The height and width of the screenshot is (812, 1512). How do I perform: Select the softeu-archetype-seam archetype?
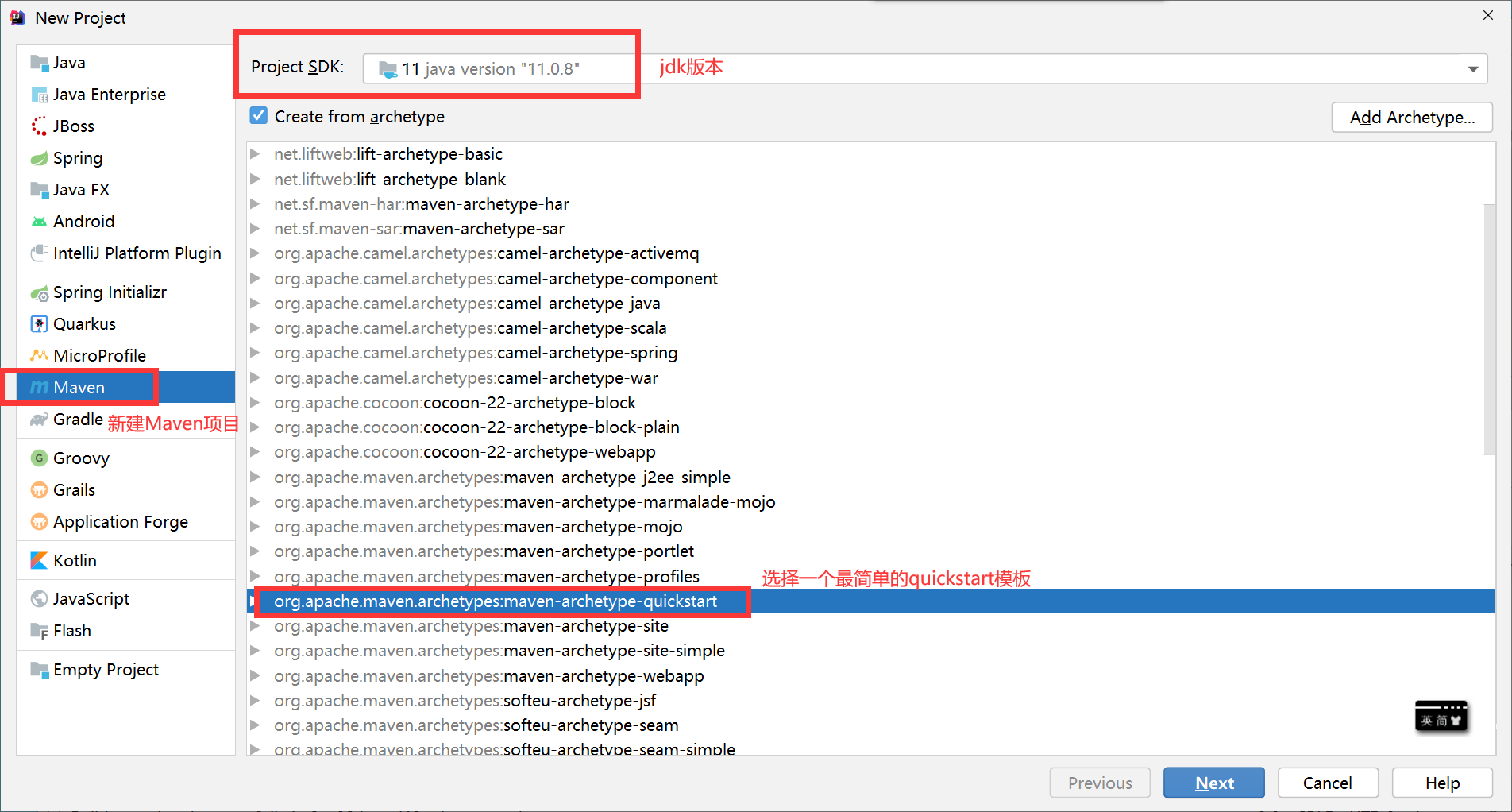coord(871,725)
